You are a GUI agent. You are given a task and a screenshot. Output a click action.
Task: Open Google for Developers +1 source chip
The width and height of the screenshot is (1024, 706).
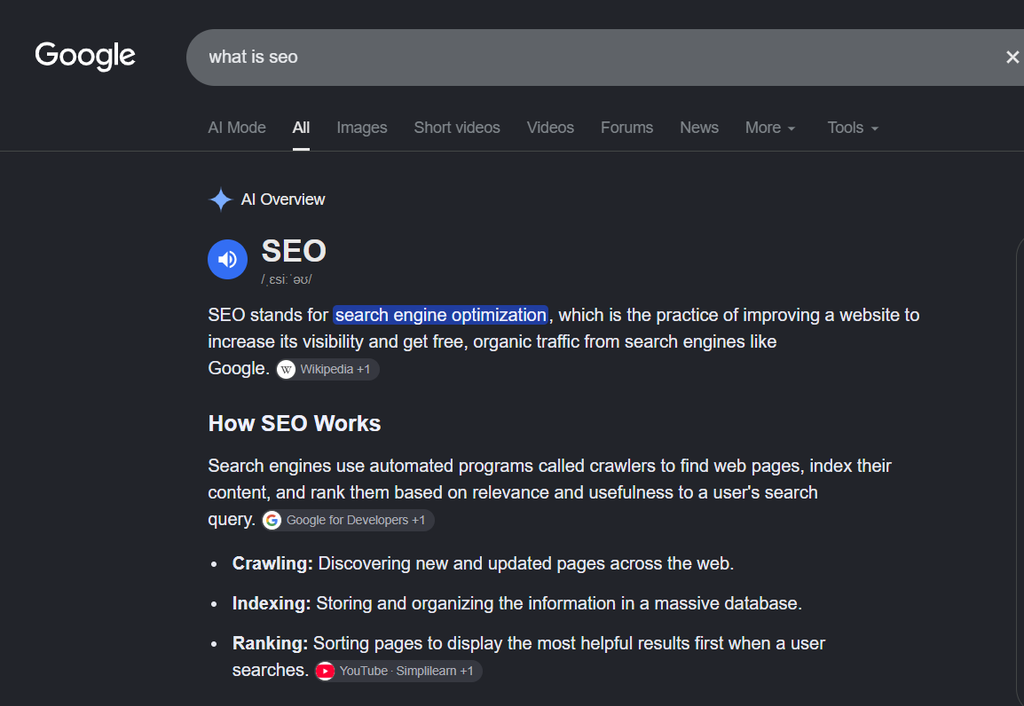(347, 520)
